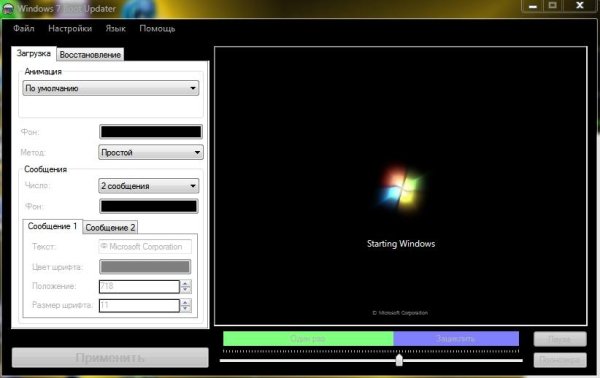Click the Пауза button

(x=560, y=339)
